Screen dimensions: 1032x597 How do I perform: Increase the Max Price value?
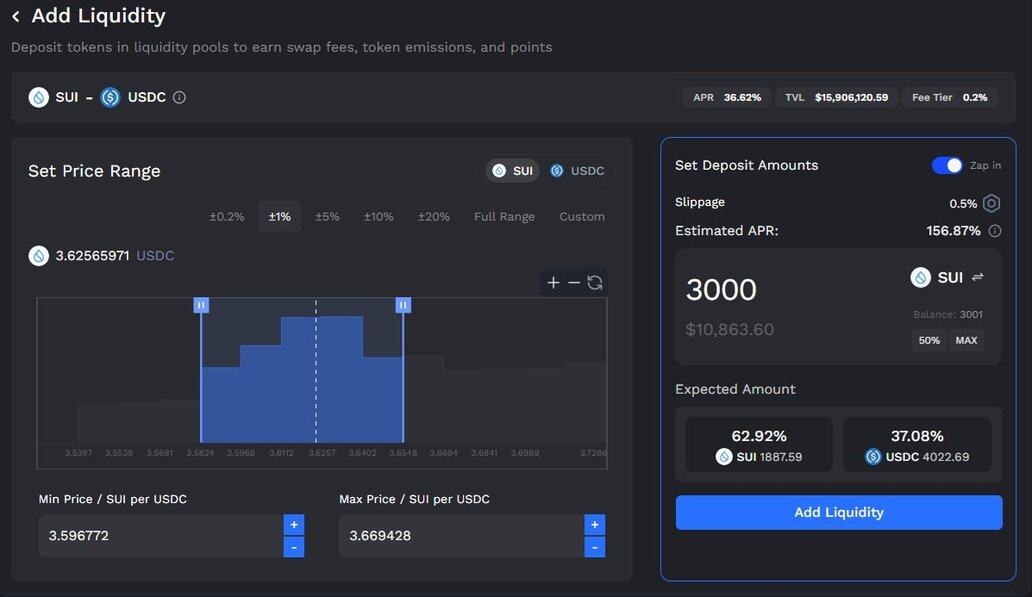pos(594,525)
